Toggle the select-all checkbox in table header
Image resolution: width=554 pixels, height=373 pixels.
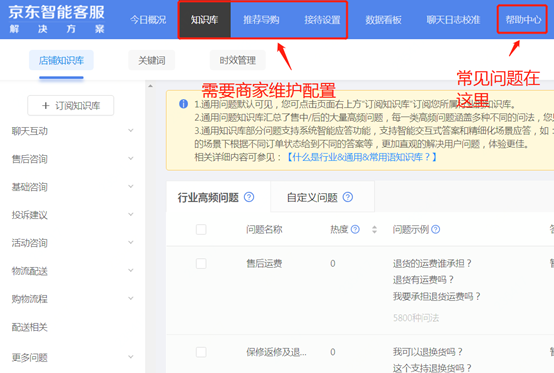[x=201, y=230]
